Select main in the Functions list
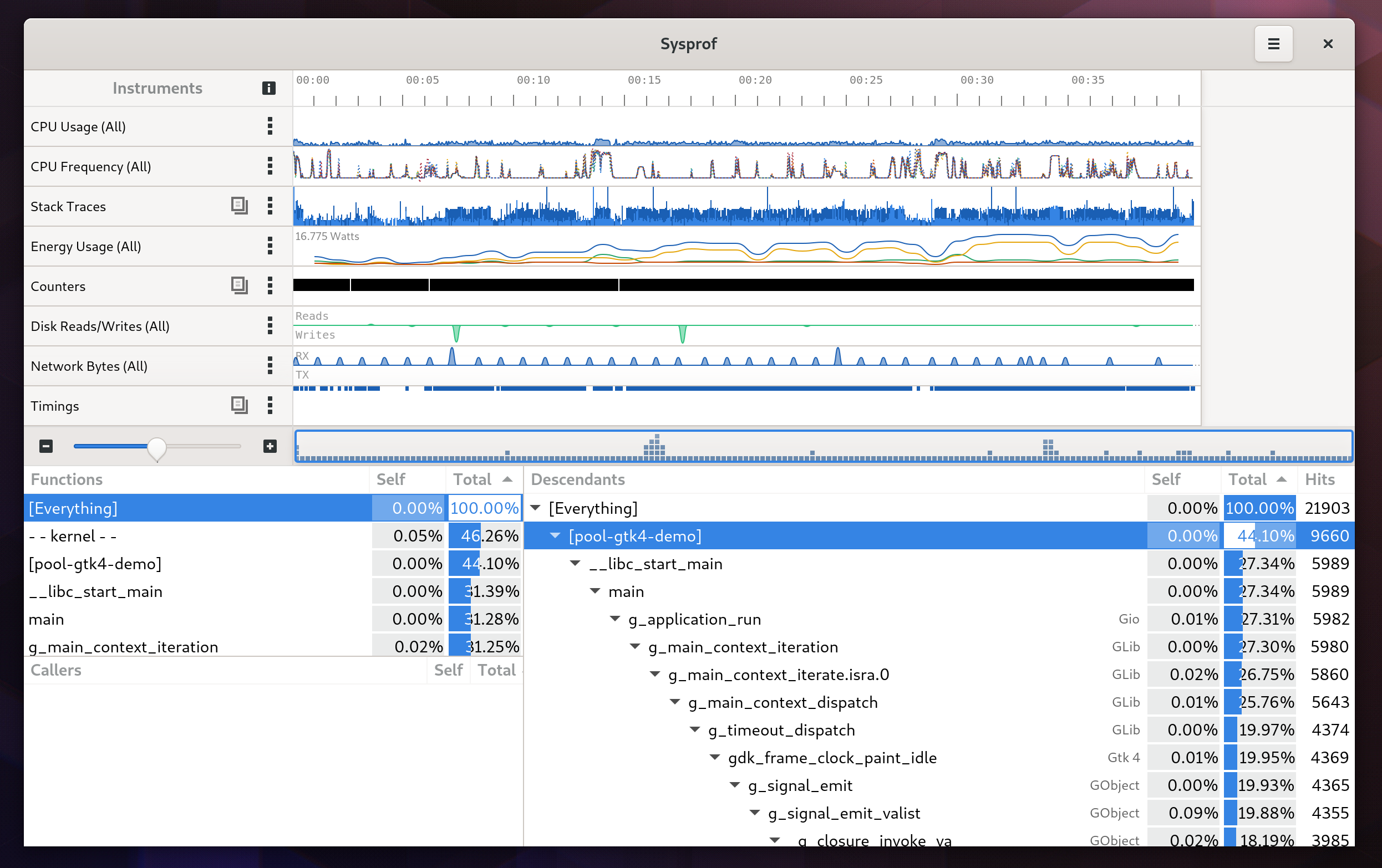The width and height of the screenshot is (1382, 868). pyautogui.click(x=273, y=619)
